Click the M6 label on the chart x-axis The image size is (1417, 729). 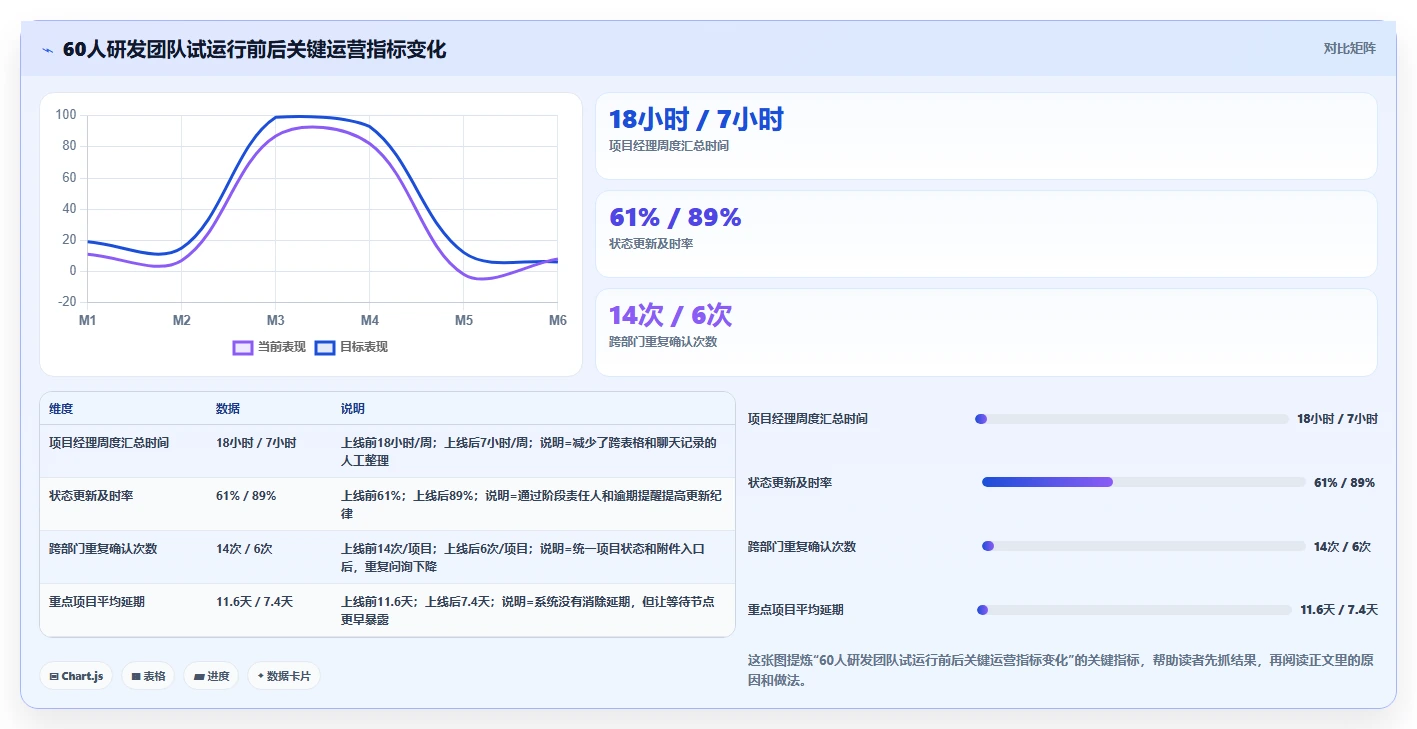click(x=558, y=320)
